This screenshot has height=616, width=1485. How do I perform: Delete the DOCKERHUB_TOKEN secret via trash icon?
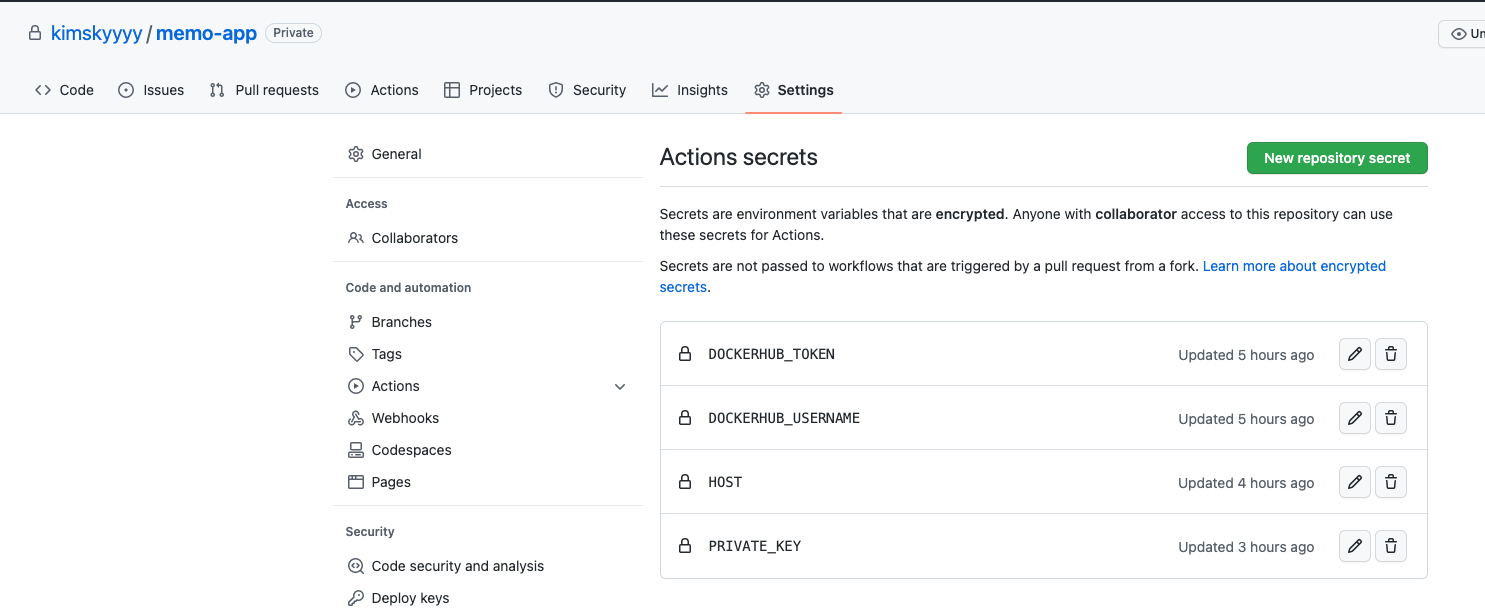(1391, 354)
